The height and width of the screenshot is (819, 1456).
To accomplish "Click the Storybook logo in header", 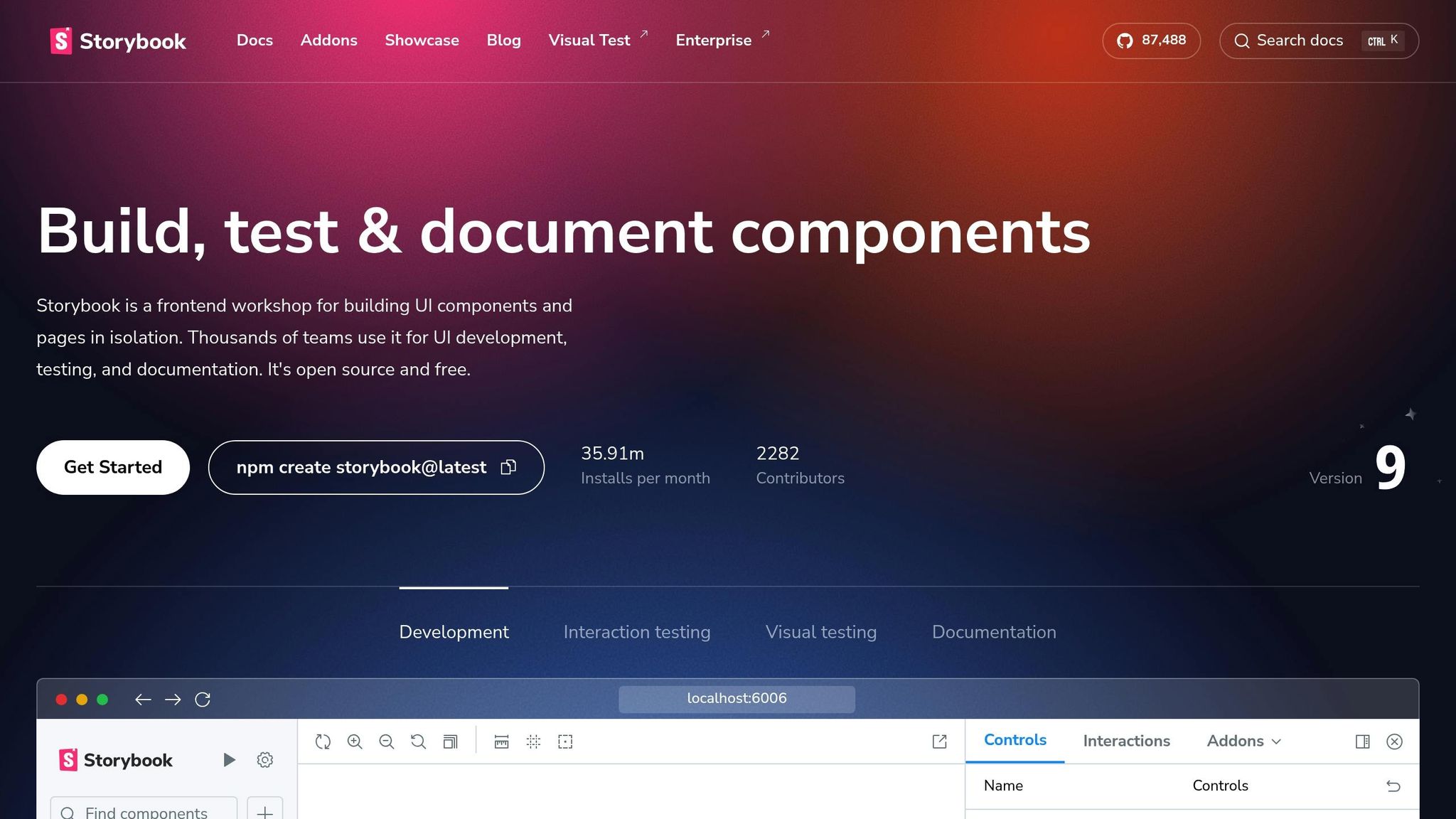I will pyautogui.click(x=118, y=41).
